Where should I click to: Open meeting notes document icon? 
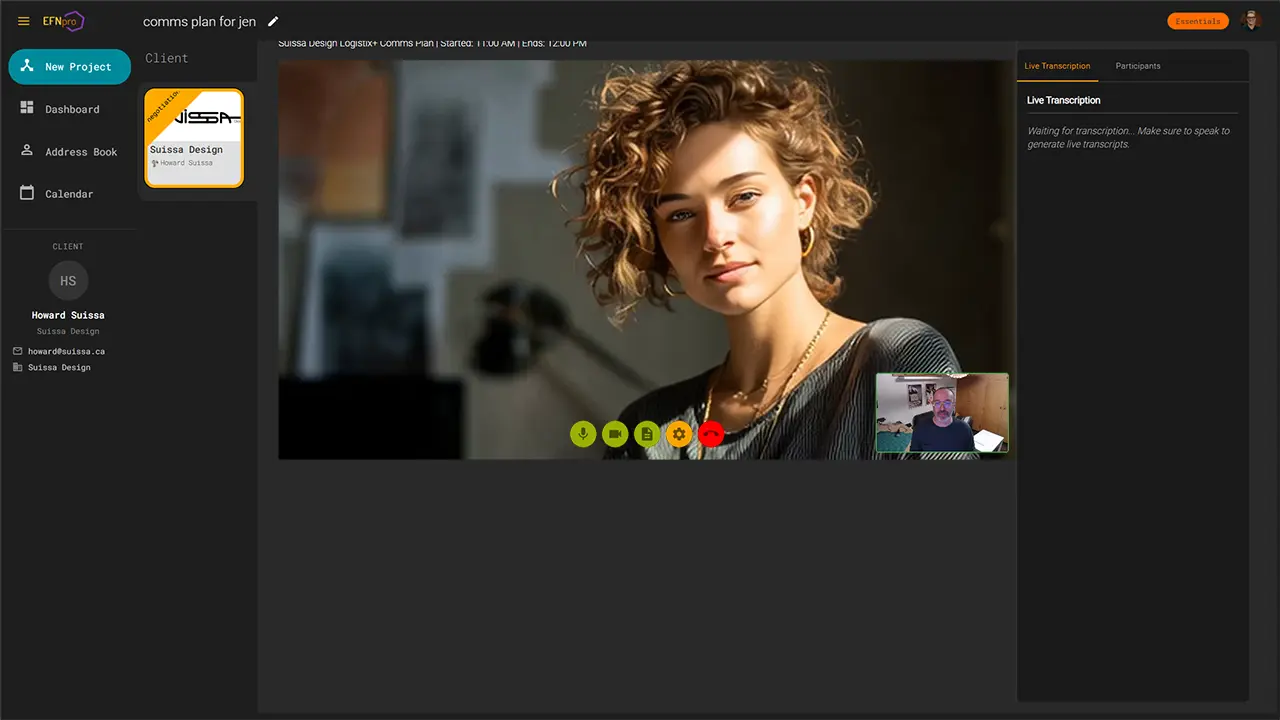pyautogui.click(x=647, y=434)
